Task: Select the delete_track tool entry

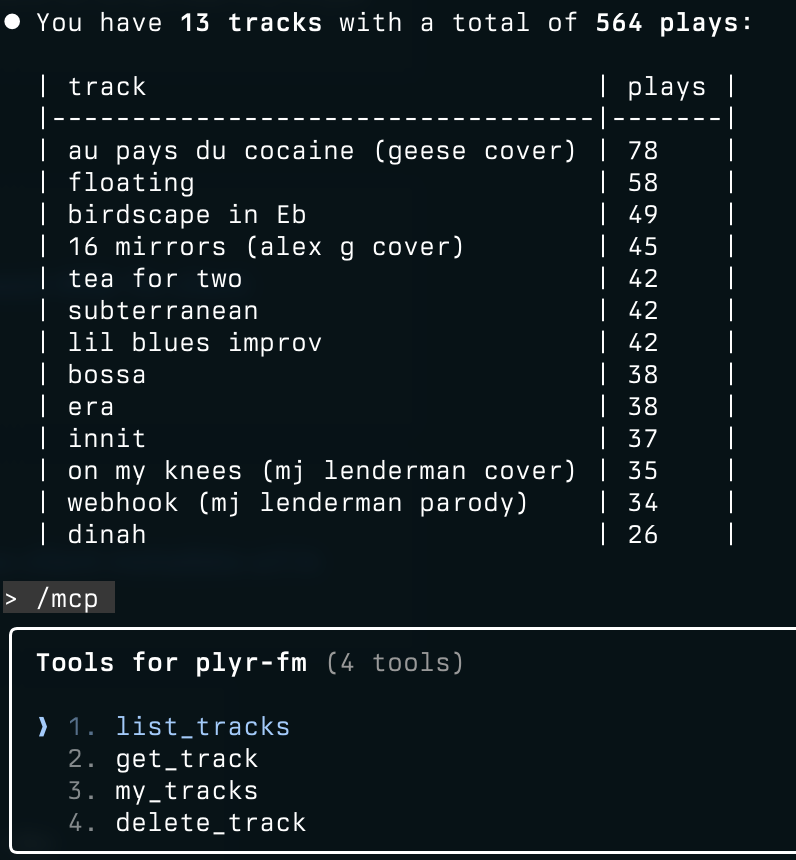Action: point(210,823)
